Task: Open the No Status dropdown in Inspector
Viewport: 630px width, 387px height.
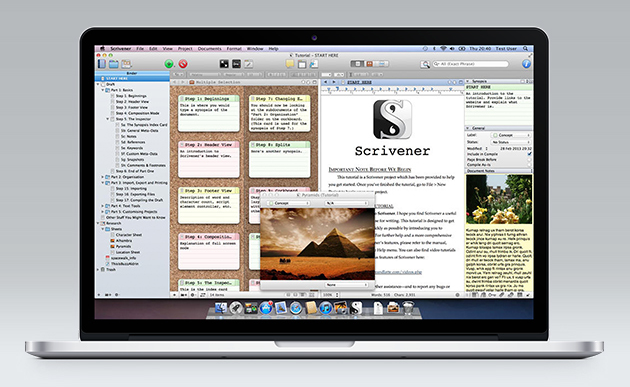Action: pos(511,142)
